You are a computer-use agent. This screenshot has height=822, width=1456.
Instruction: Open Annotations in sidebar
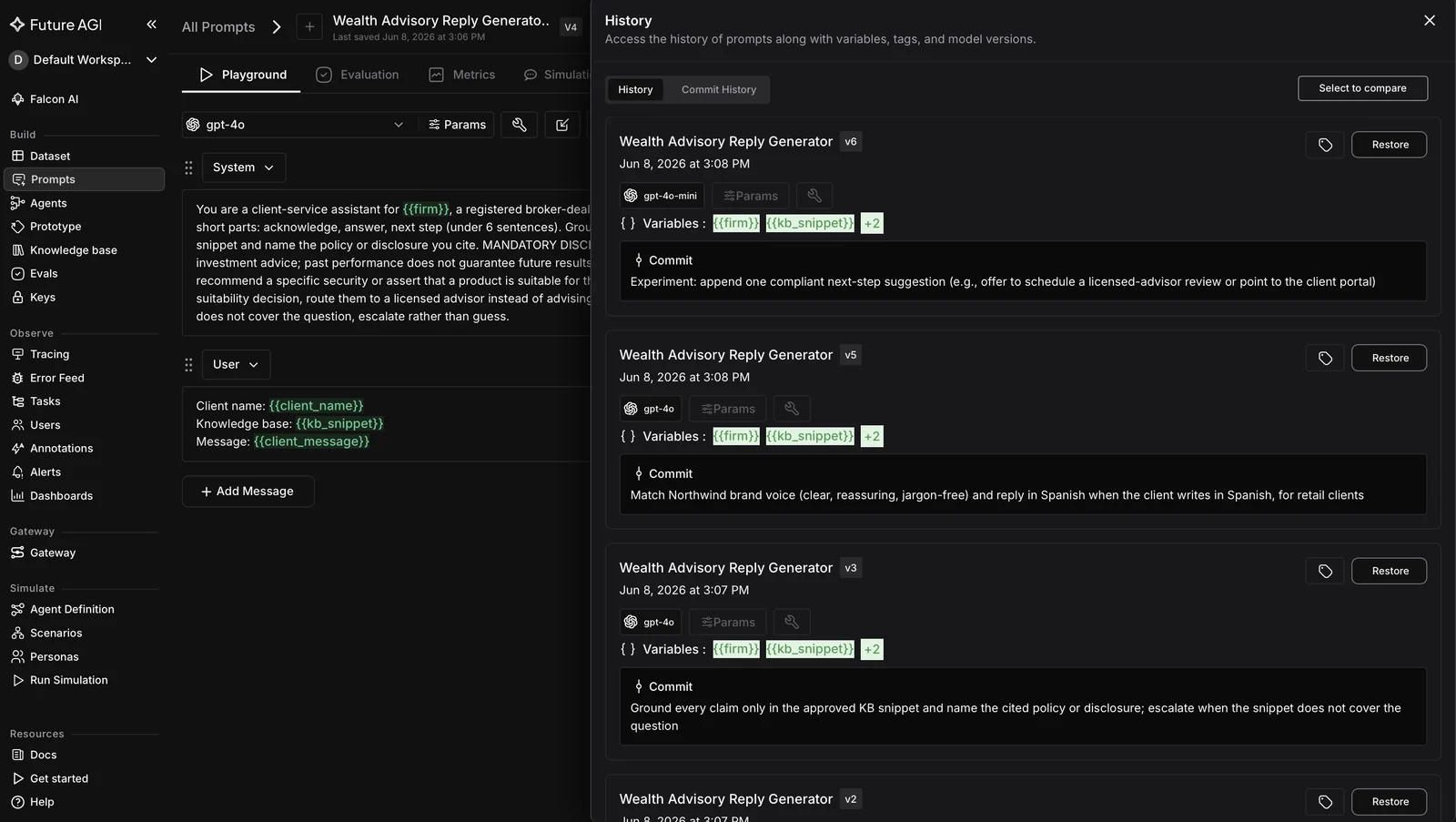(x=83, y=449)
